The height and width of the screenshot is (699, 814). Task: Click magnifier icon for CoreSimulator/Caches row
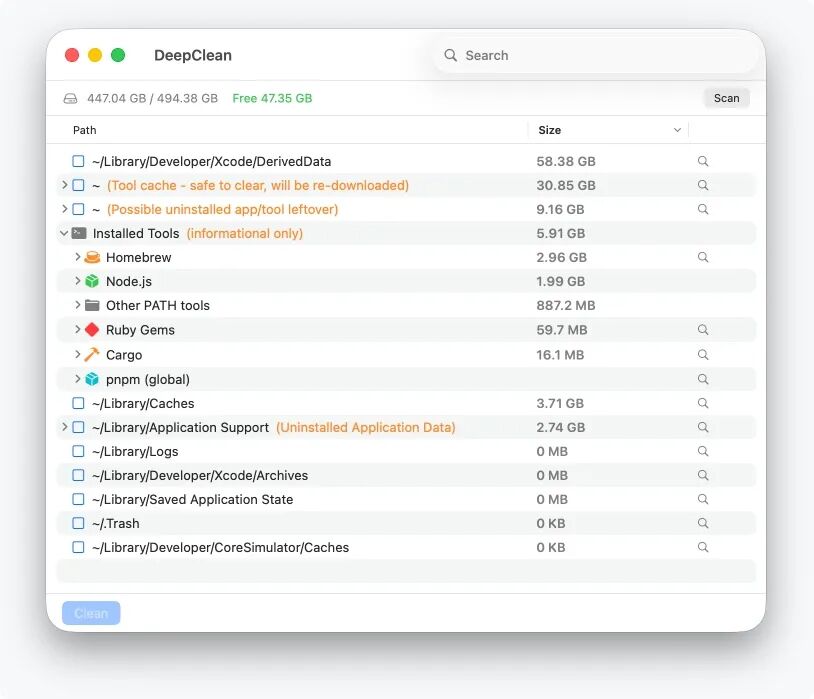coord(703,547)
